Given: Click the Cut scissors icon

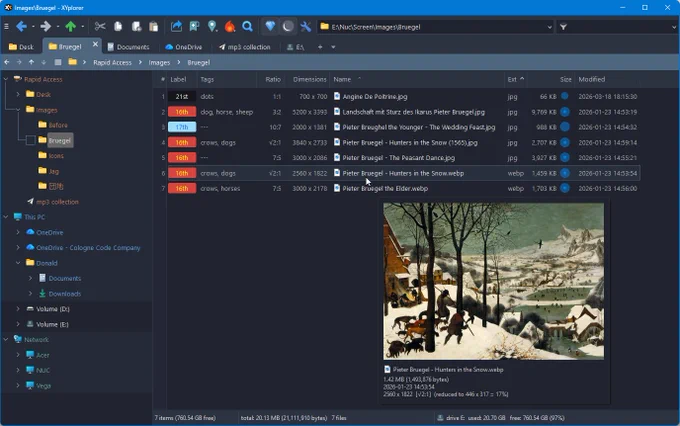Looking at the screenshot, I should 100,27.
